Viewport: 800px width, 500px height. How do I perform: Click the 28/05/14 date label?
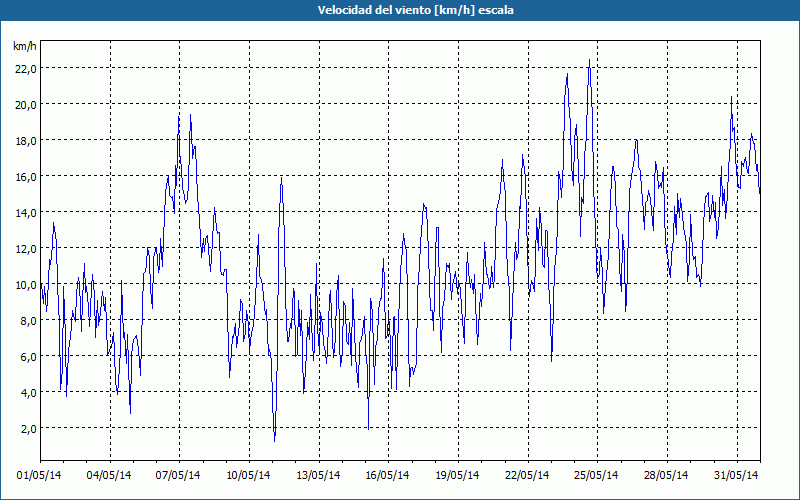pos(666,475)
